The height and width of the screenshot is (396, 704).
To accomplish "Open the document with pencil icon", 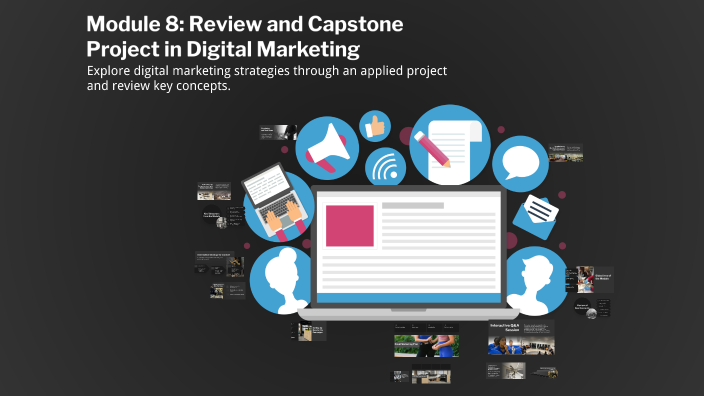I will pyautogui.click(x=450, y=145).
